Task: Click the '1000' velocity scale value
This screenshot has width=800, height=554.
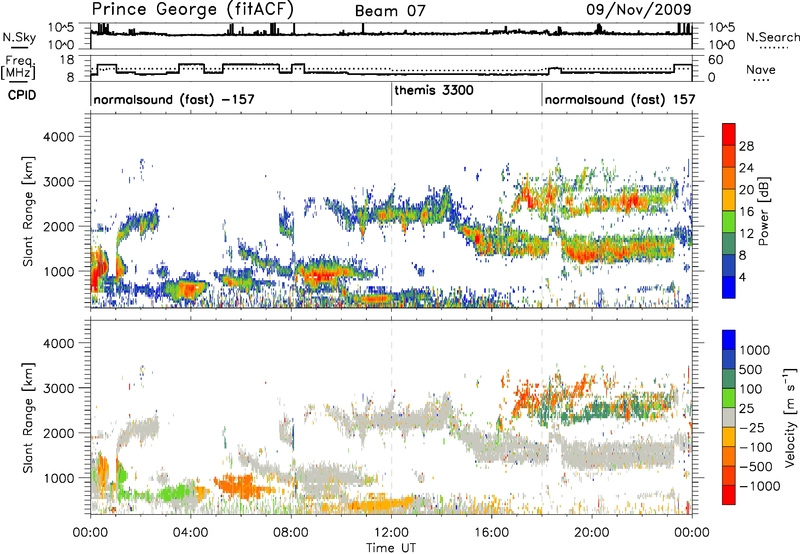Action: click(755, 350)
